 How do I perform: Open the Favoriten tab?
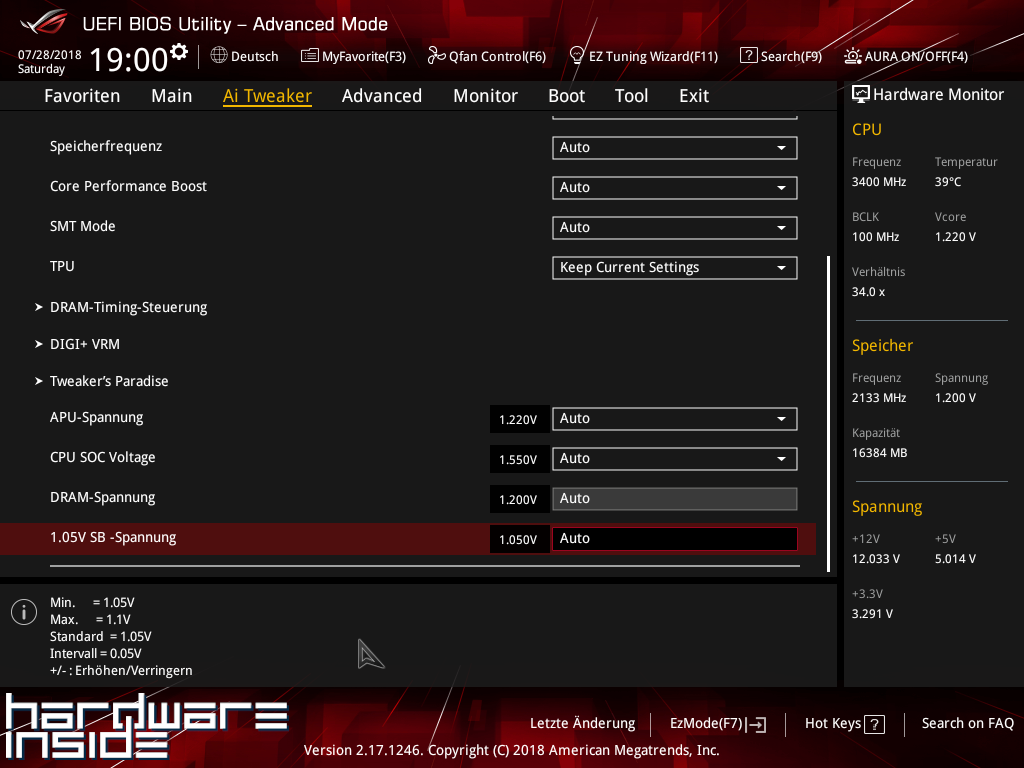tap(82, 96)
